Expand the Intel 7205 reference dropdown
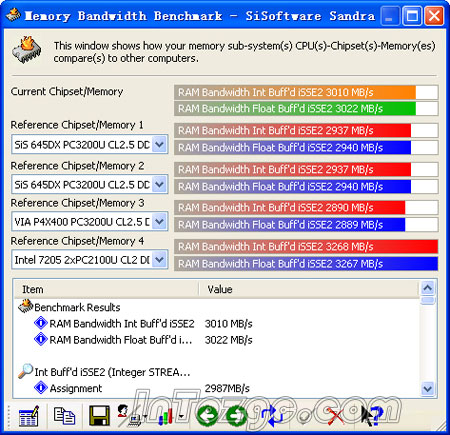This screenshot has height=435, width=450. pos(160,260)
